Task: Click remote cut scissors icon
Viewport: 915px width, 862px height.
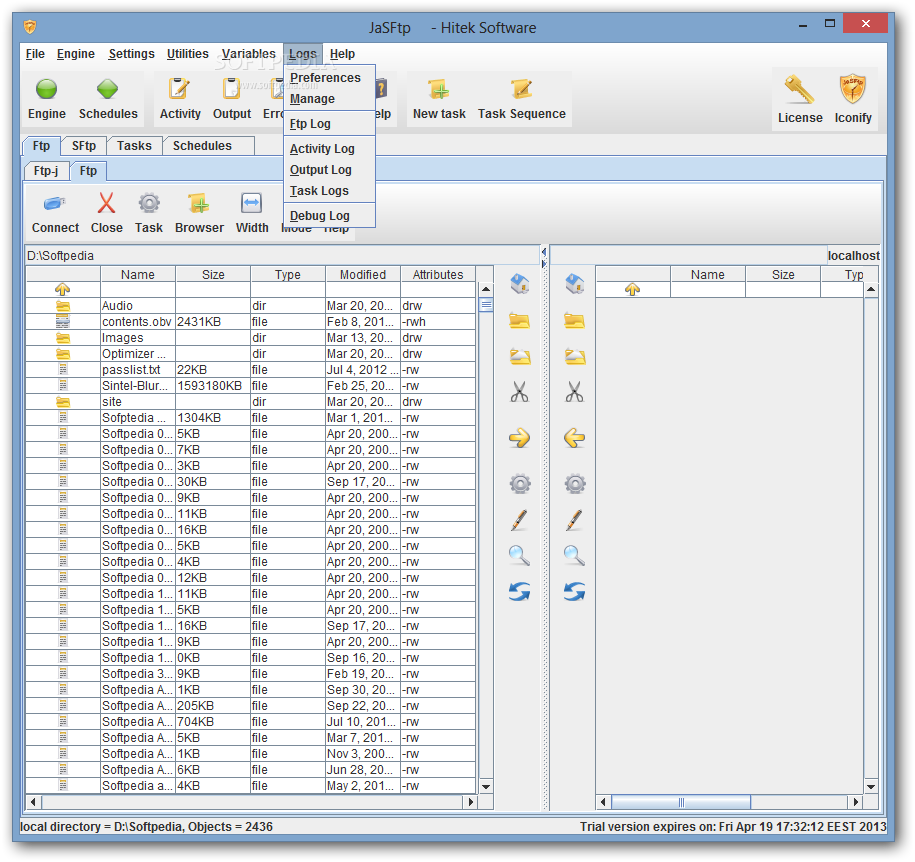Action: (574, 392)
